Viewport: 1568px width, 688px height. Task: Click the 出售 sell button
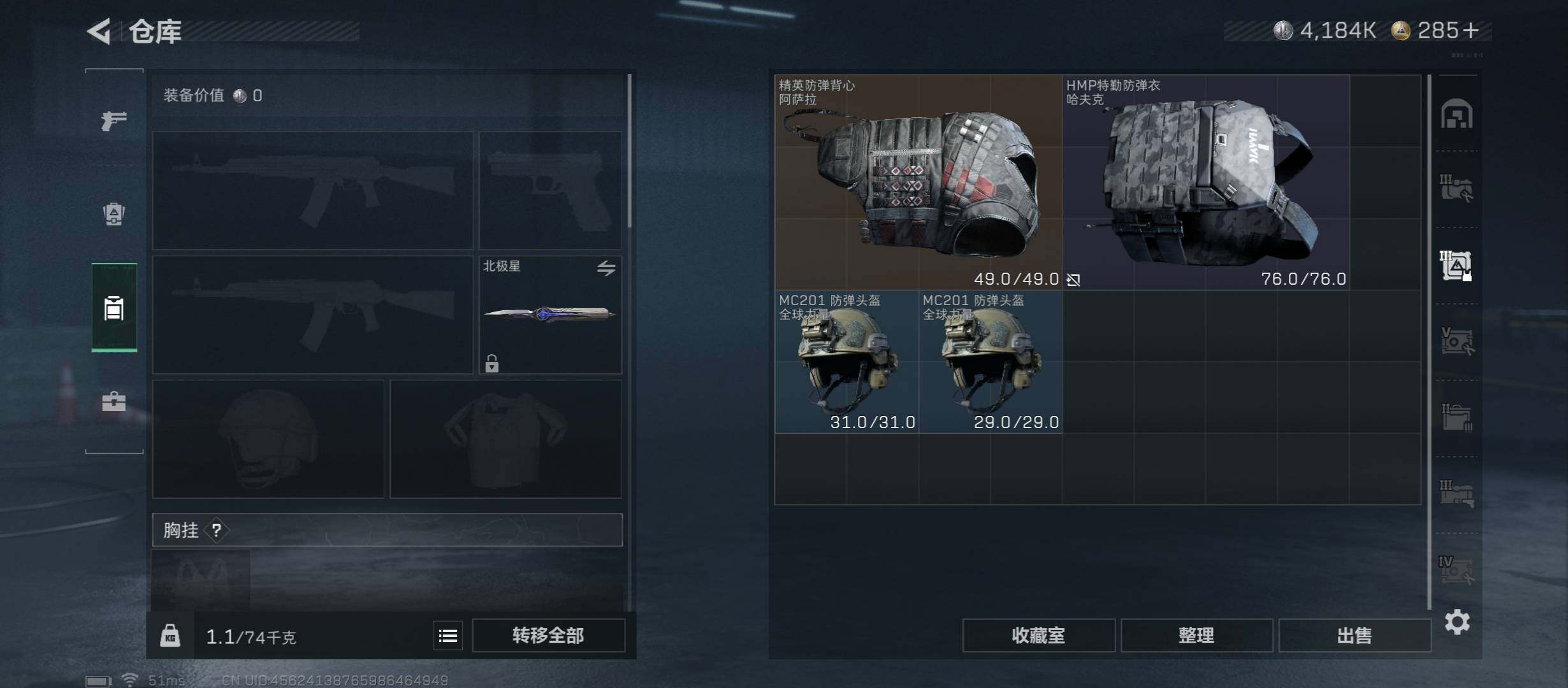(1354, 636)
